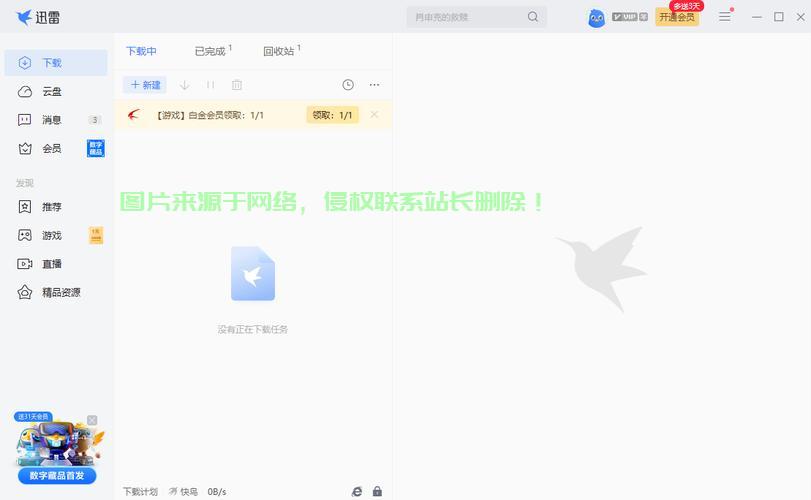Click the 没有正在下载任务 text
The image size is (811, 500).
[253, 329]
